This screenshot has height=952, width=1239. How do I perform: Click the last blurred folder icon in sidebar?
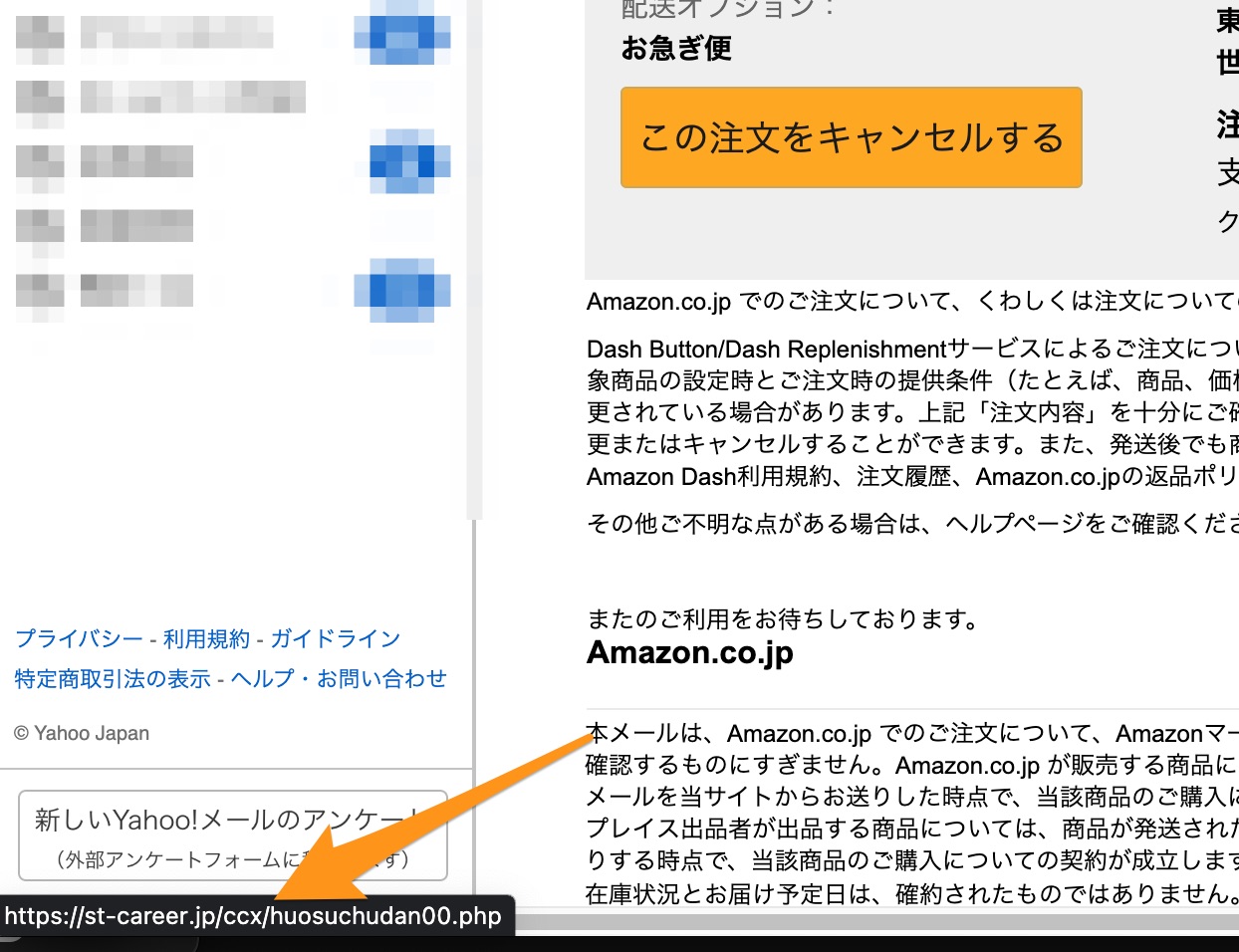point(40,290)
